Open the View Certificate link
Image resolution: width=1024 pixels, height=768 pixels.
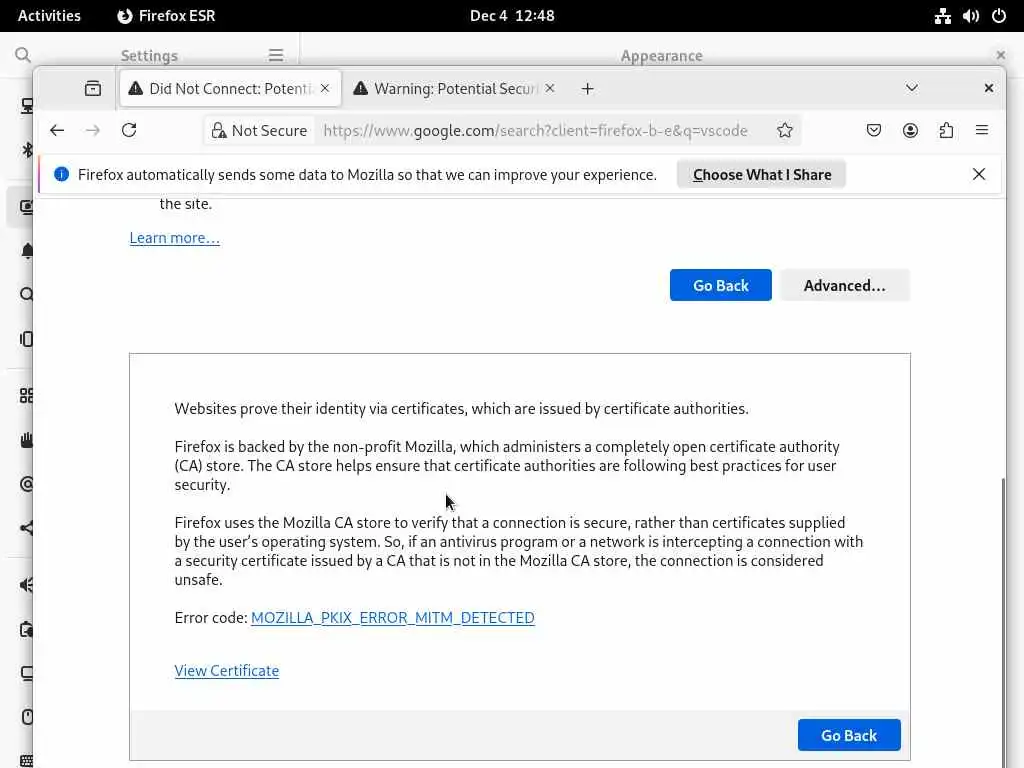(227, 671)
